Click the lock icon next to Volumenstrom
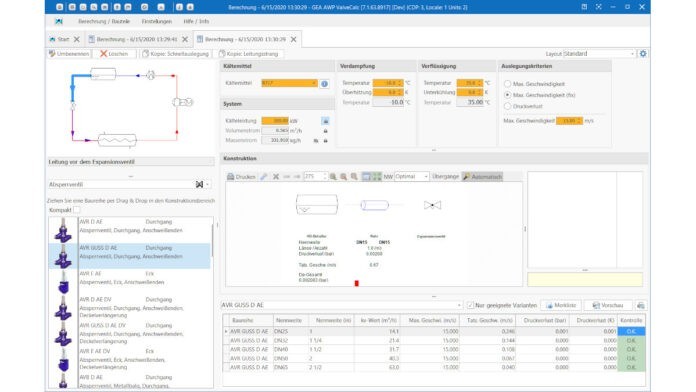This screenshot has height=392, width=696. [x=325, y=131]
